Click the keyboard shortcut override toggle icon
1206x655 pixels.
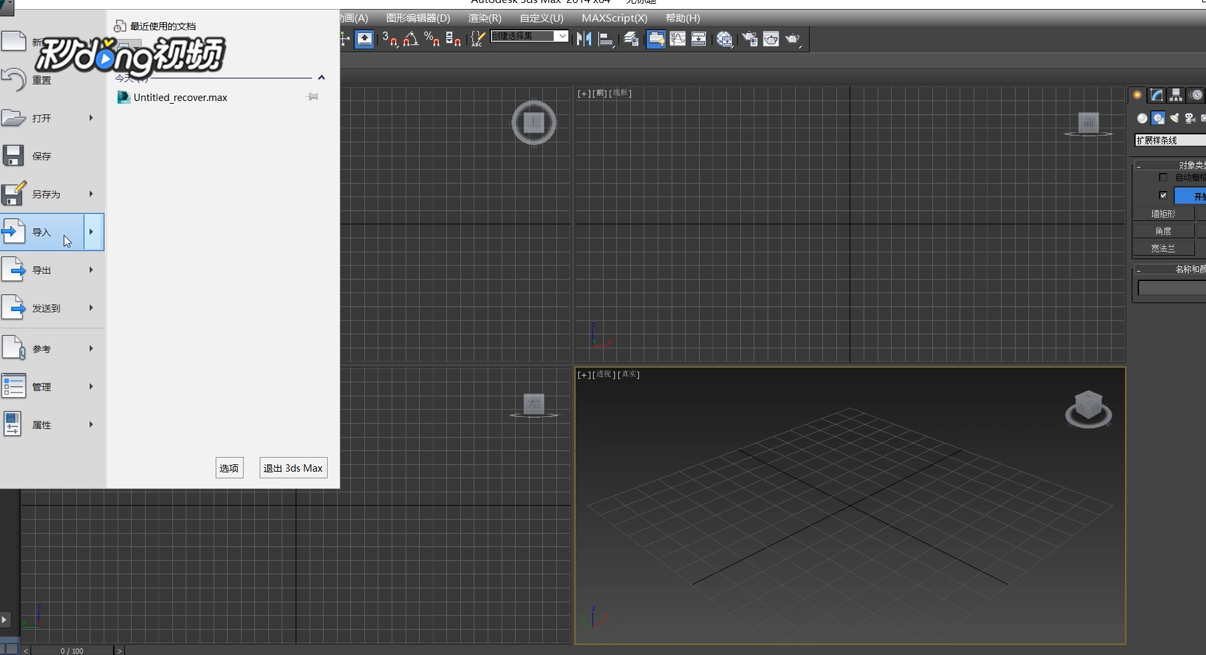[x=365, y=39]
